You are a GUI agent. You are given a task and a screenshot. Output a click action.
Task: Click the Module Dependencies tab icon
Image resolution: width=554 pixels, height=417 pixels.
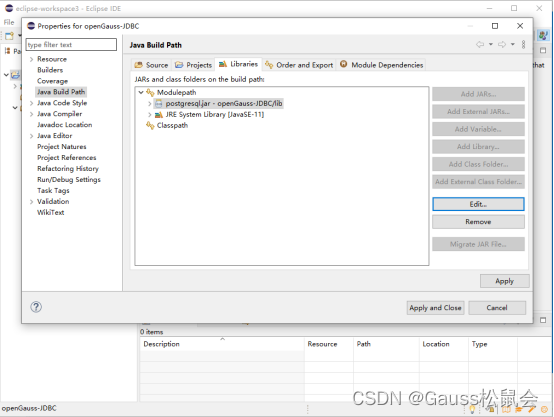pos(343,64)
